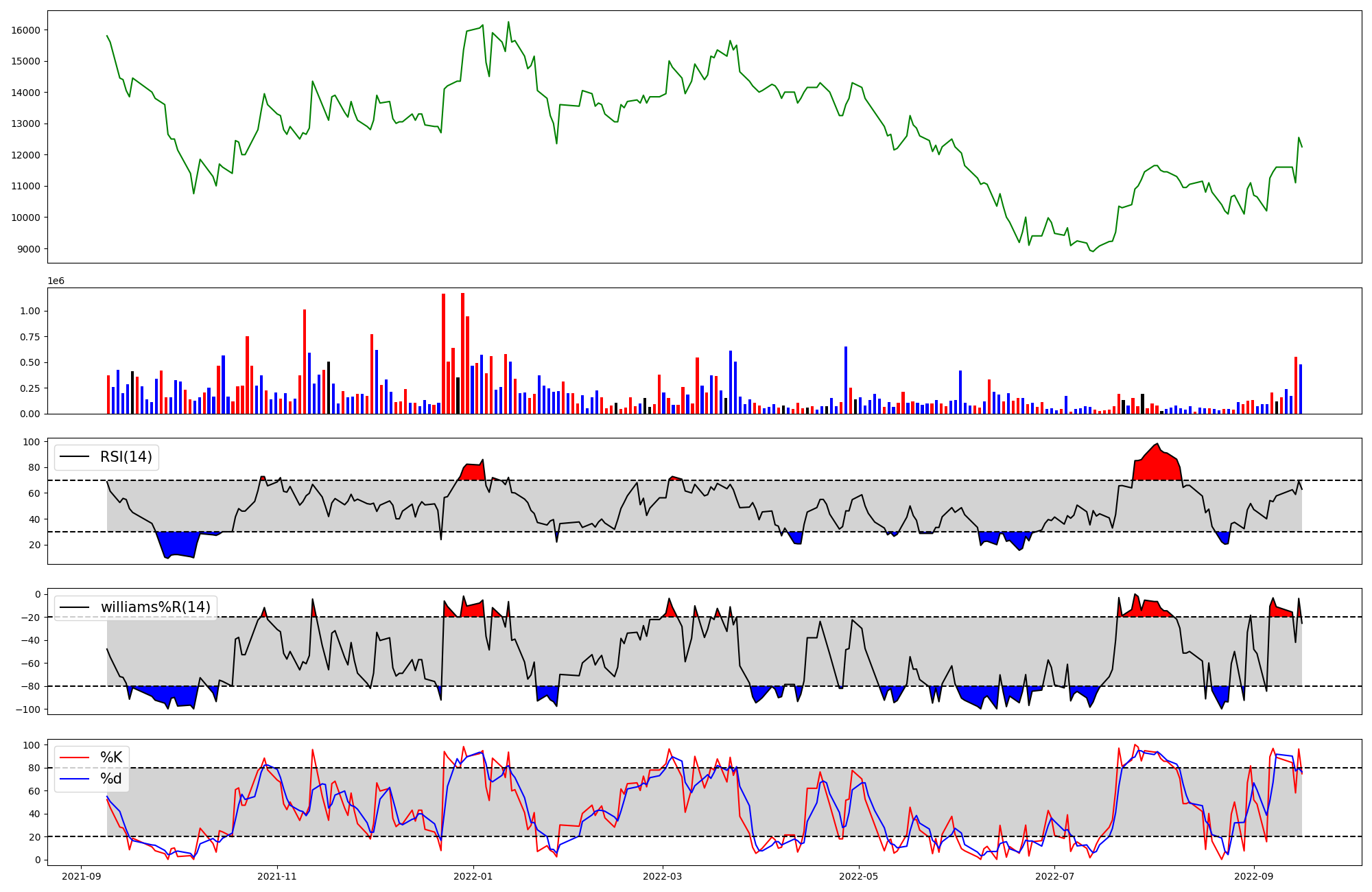
Task: Click the -100 tick on the Williams %R axis
Action: 29,709
